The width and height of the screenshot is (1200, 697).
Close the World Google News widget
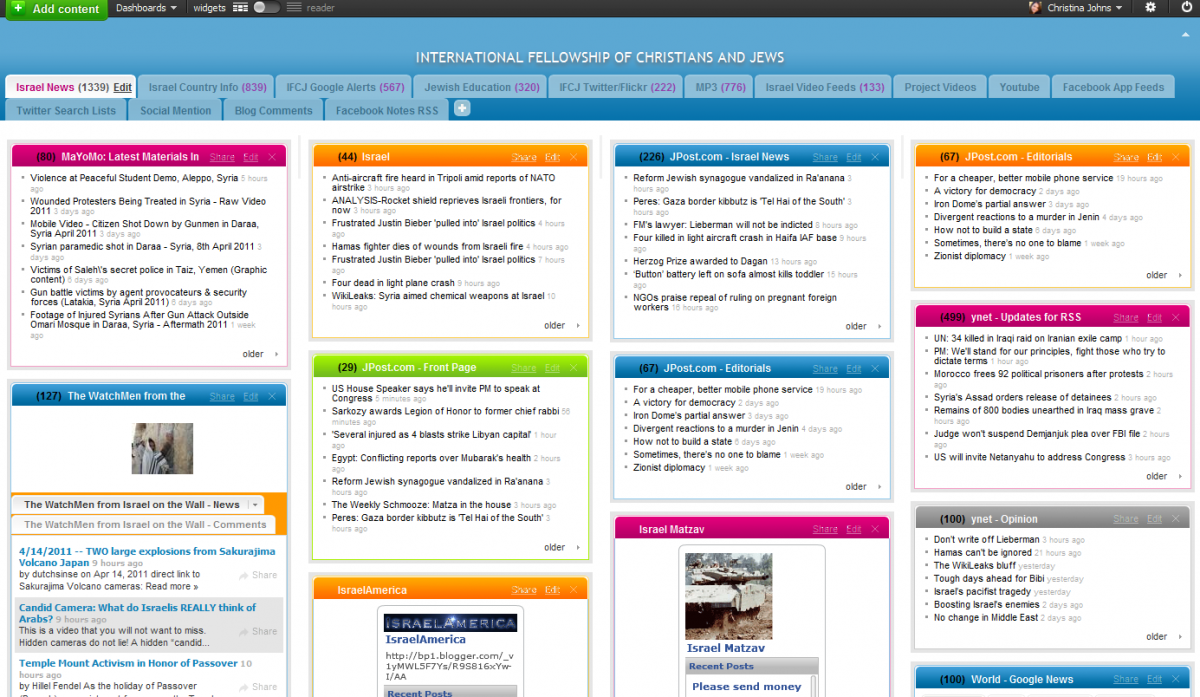pyautogui.click(x=1176, y=680)
